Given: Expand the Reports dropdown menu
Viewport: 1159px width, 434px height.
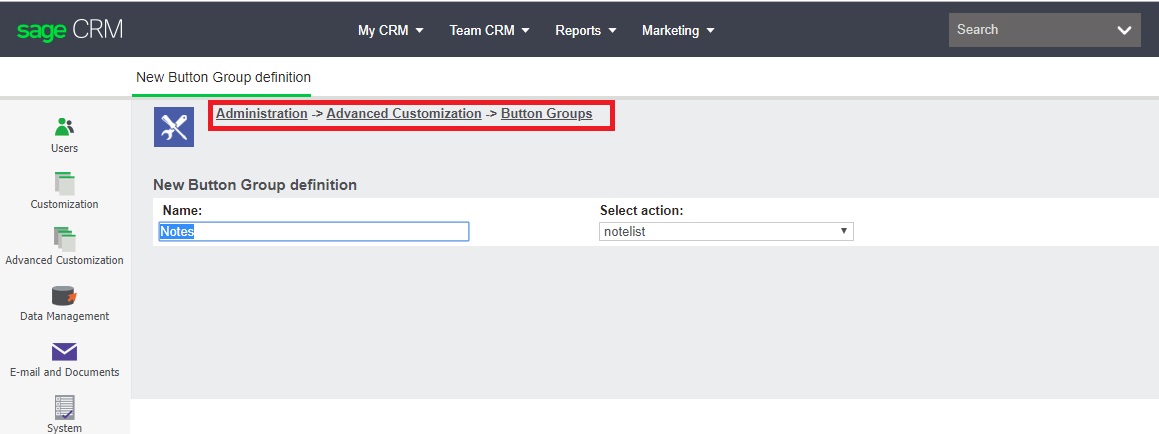Looking at the screenshot, I should 585,30.
